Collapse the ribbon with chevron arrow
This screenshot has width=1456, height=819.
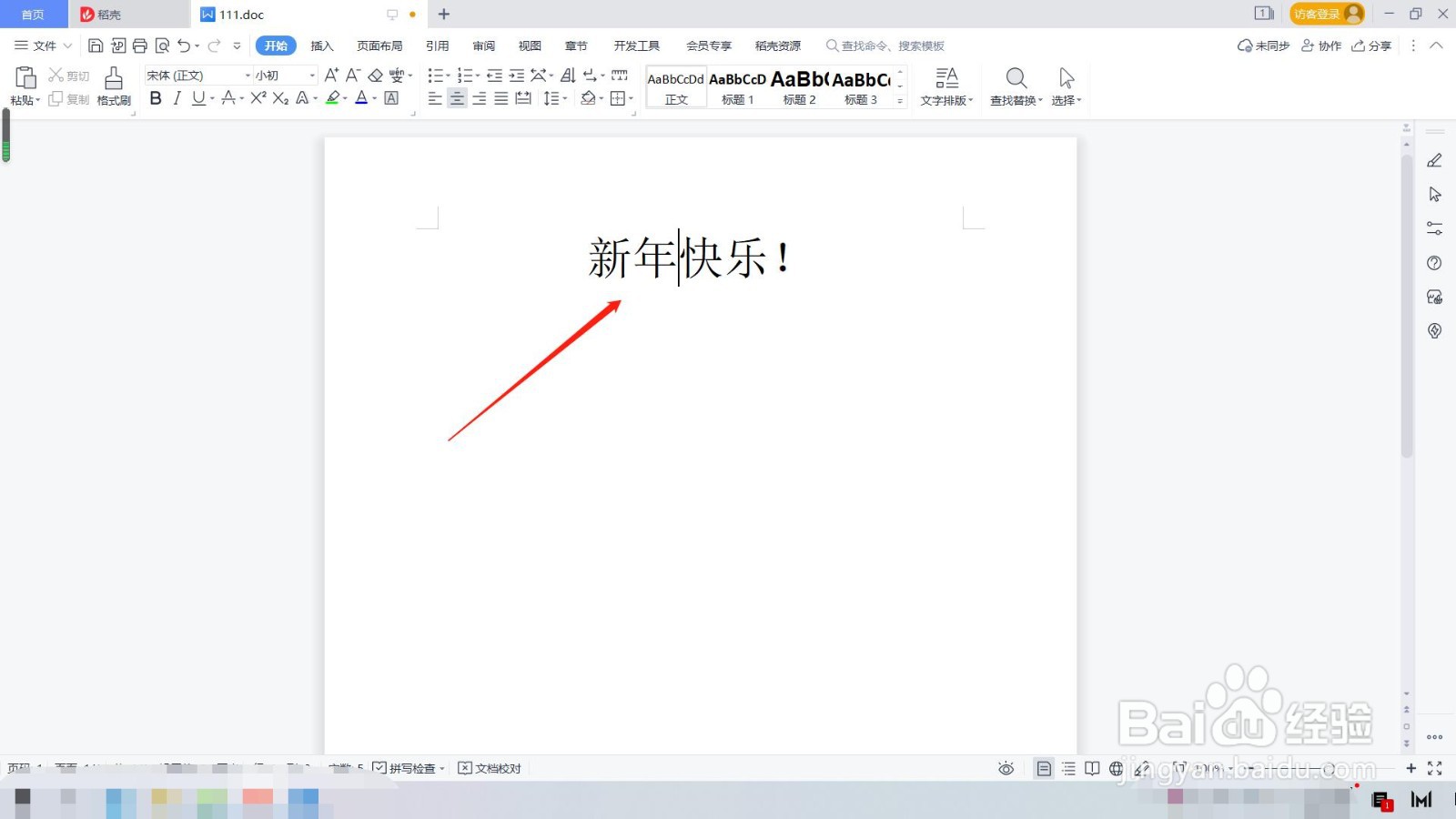(1436, 45)
